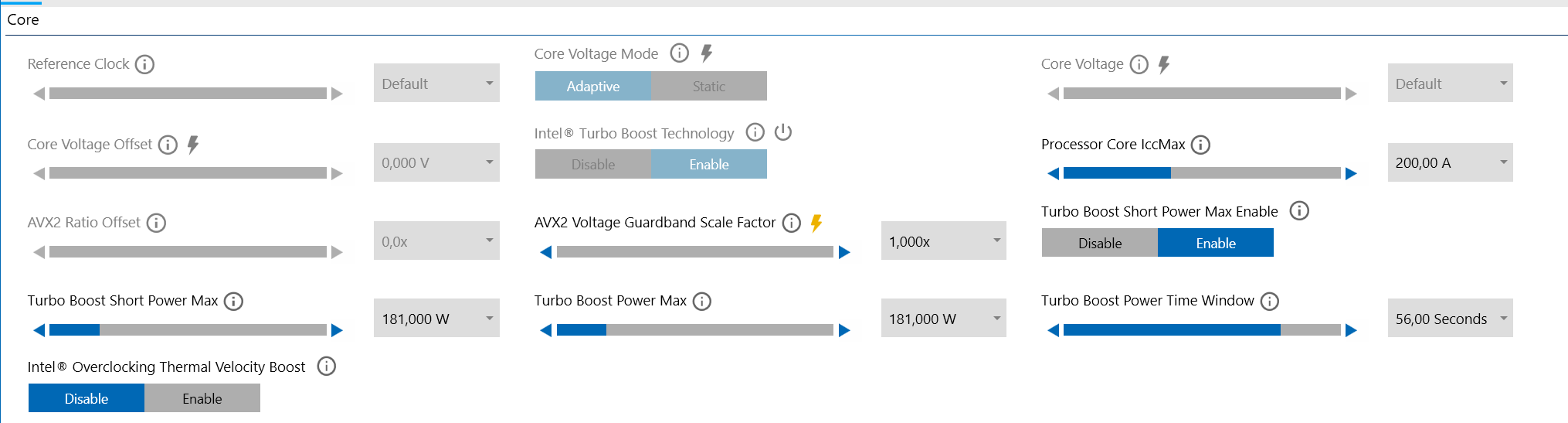This screenshot has width=1568, height=423.
Task: Show Core Voltage Mode info icon
Action: [x=680, y=53]
